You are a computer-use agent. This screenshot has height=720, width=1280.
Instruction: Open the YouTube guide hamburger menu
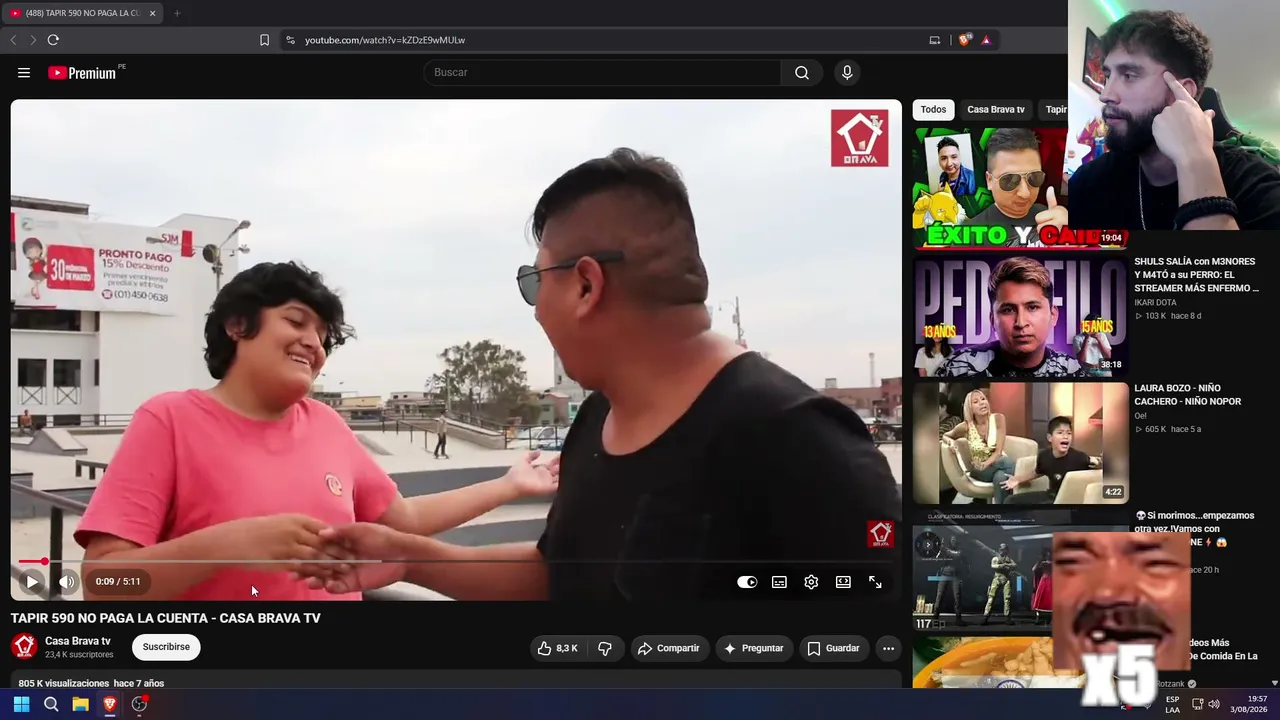(24, 72)
